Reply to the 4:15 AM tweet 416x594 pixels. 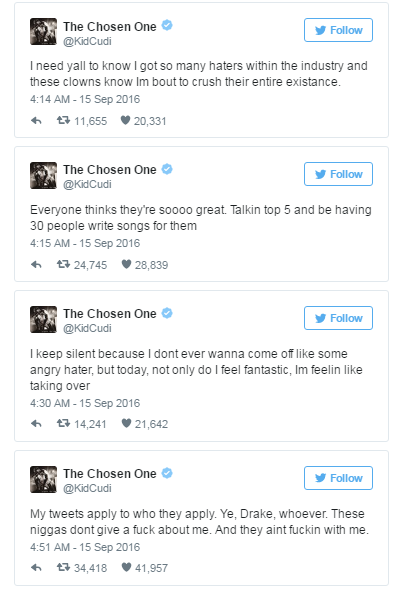pyautogui.click(x=36, y=265)
